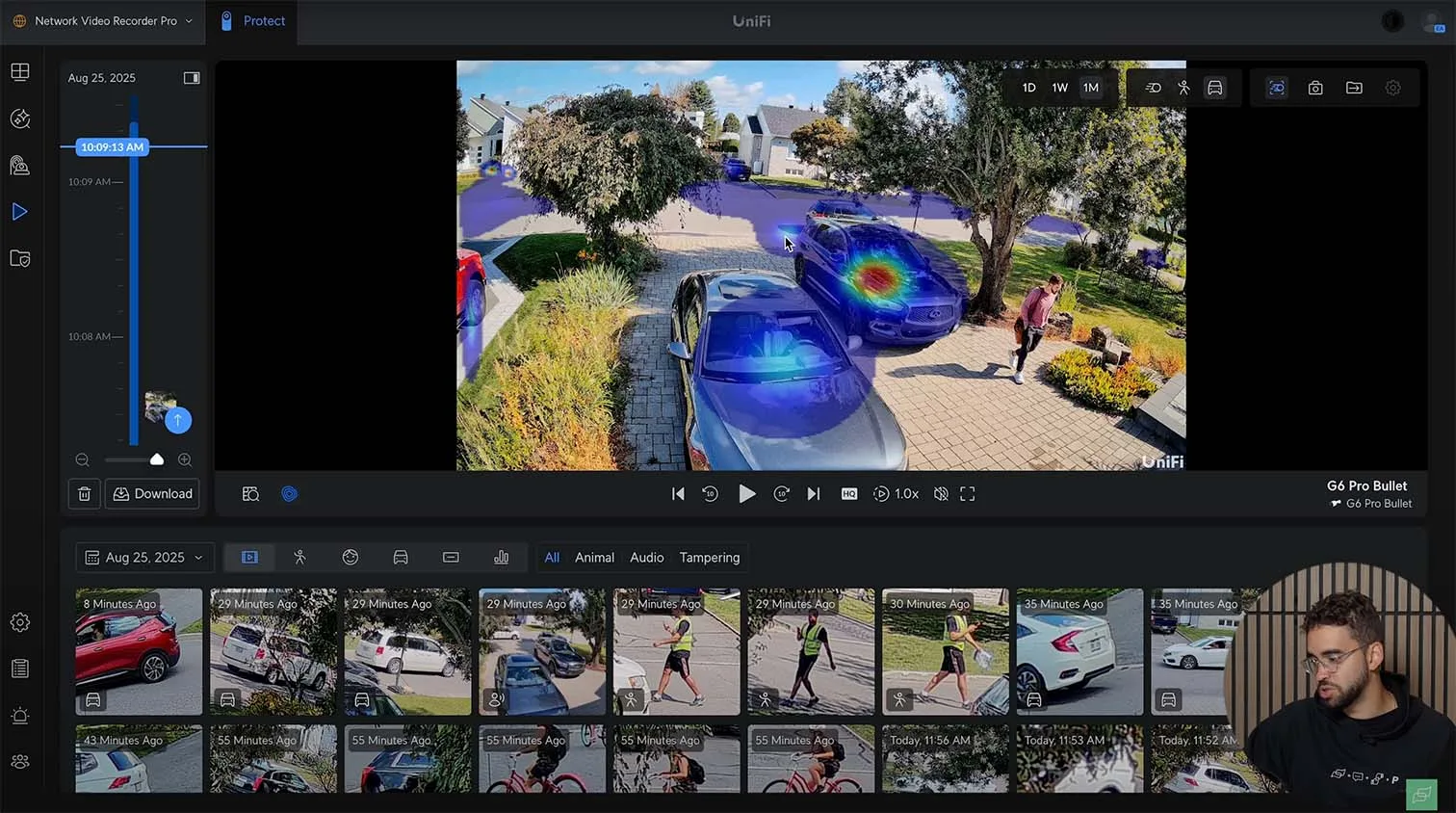Filter detections by vehicle icon
Viewport: 1456px width, 813px height.
[x=401, y=558]
